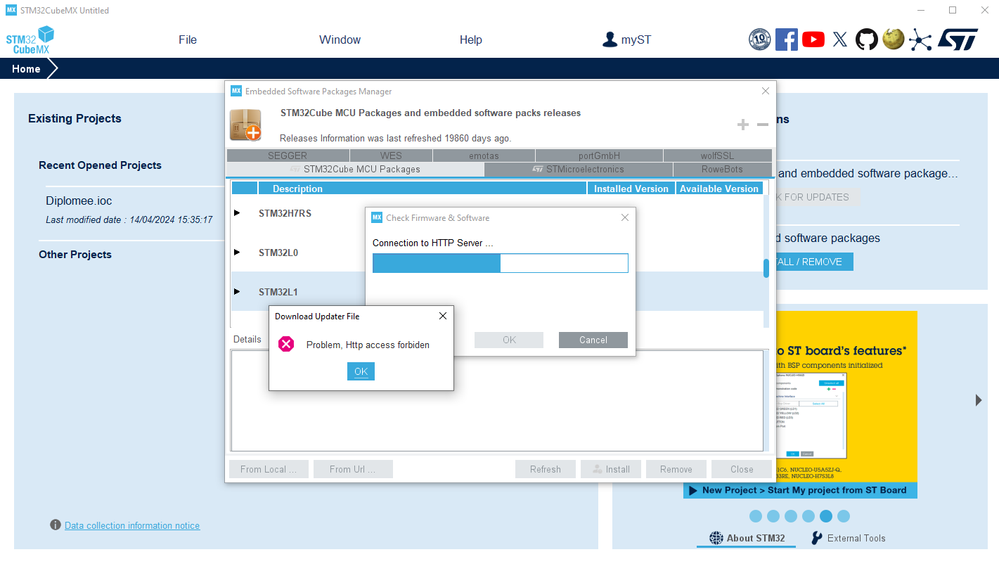Image resolution: width=999 pixels, height=562 pixels.
Task: Click the minus collapse-all icon in Packages Manager
Action: pyautogui.click(x=763, y=124)
